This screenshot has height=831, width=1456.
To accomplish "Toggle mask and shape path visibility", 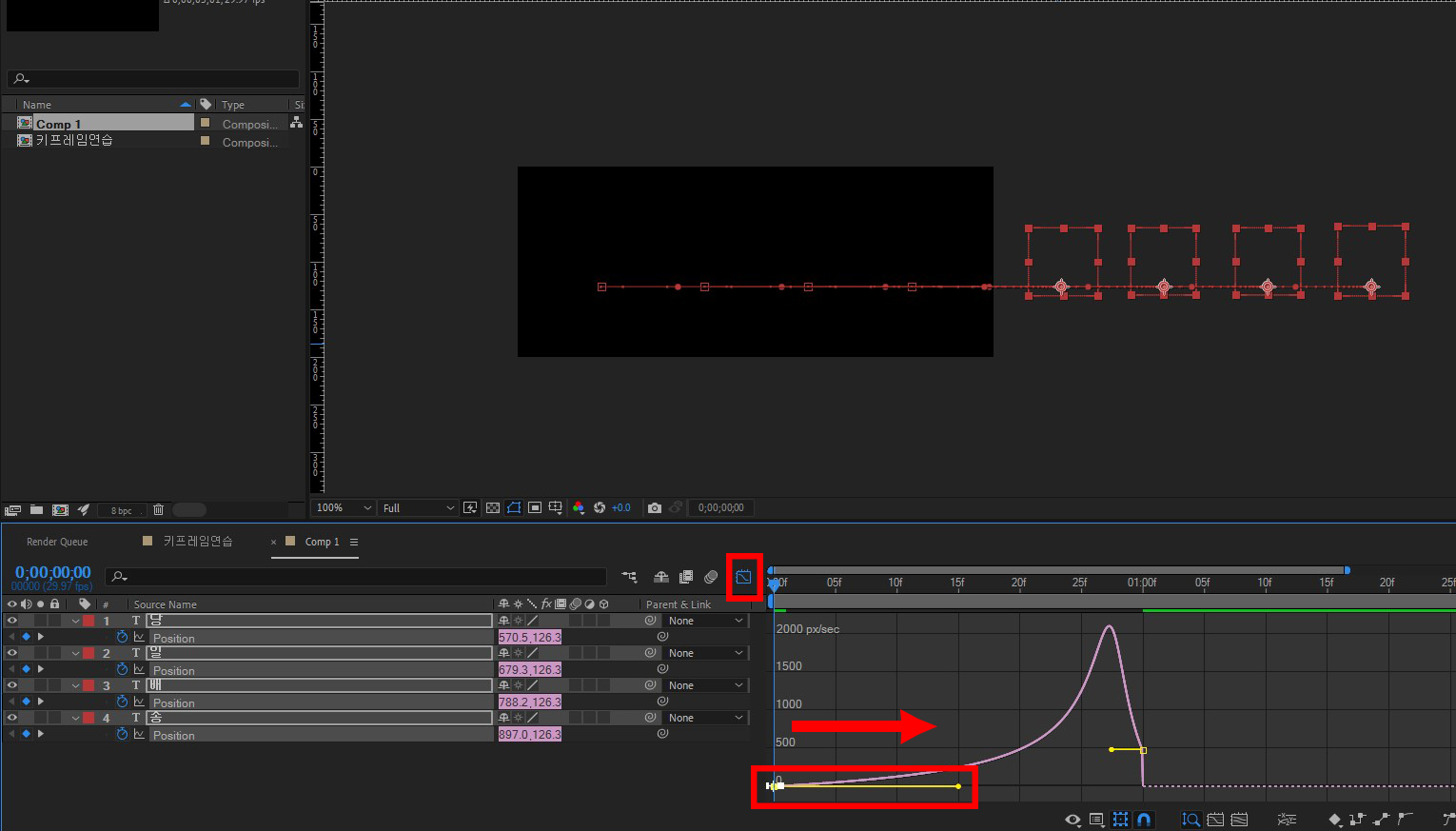I will [514, 508].
